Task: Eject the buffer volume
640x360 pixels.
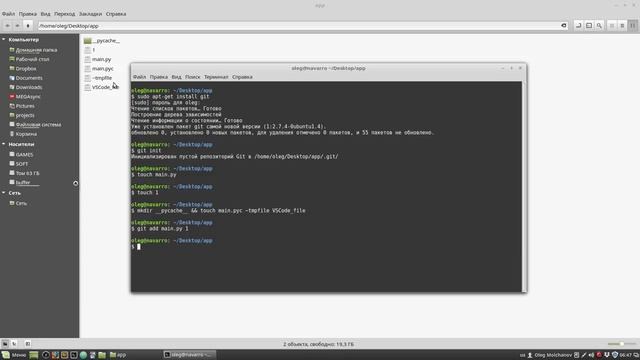Action: 76,183
